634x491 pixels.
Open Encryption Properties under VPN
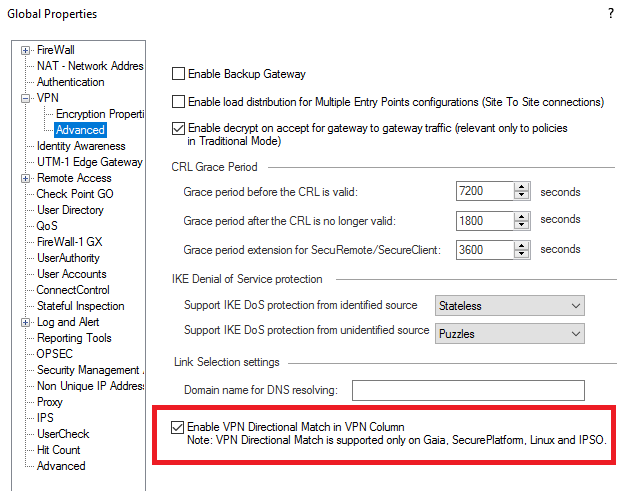coord(100,114)
